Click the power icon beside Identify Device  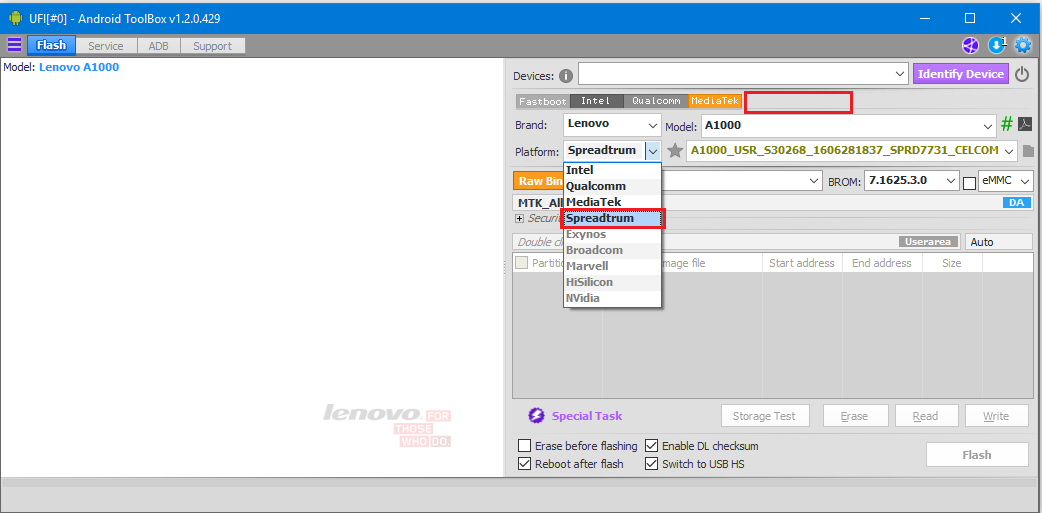point(1022,74)
